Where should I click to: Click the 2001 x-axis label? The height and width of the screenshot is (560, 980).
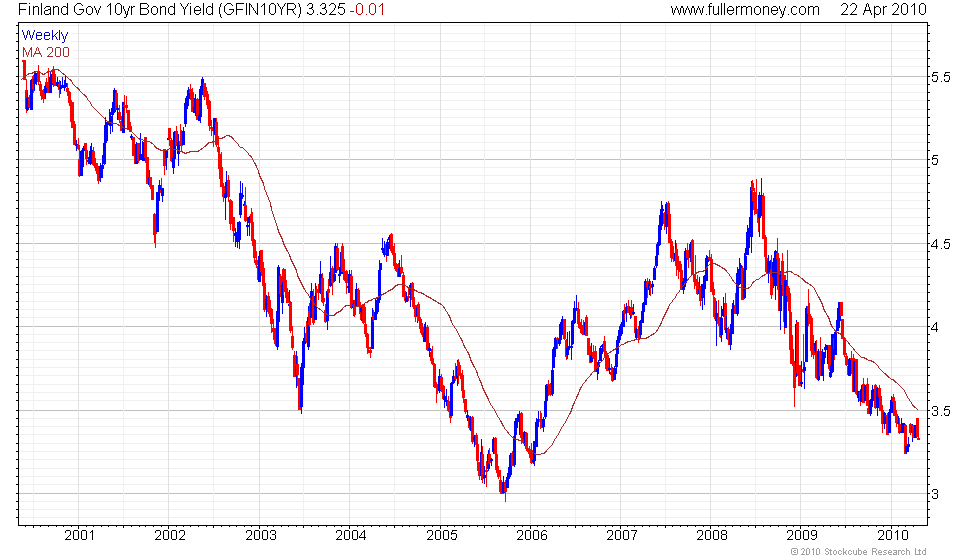coord(79,535)
